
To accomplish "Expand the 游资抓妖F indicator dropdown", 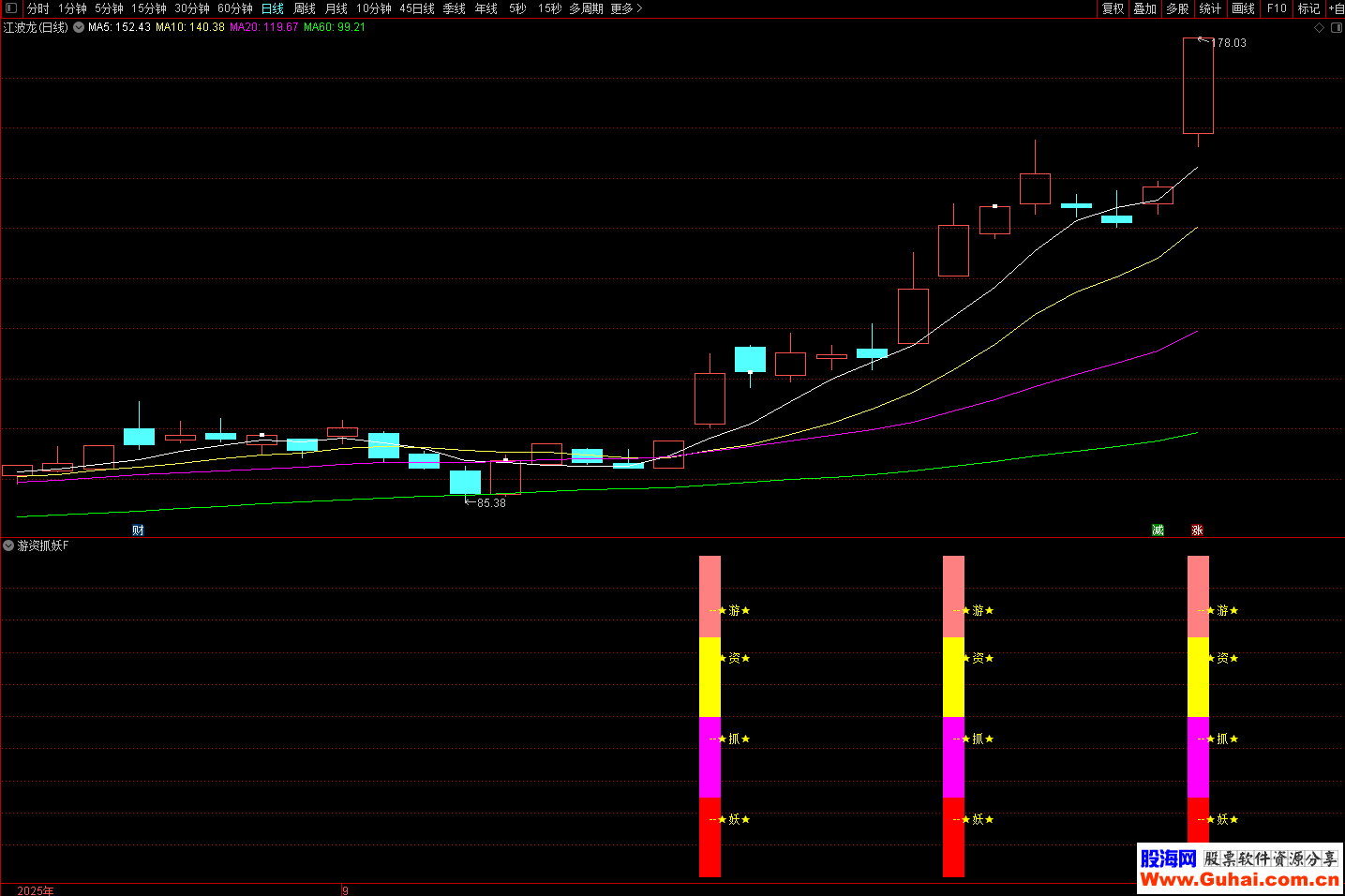I will [x=8, y=545].
